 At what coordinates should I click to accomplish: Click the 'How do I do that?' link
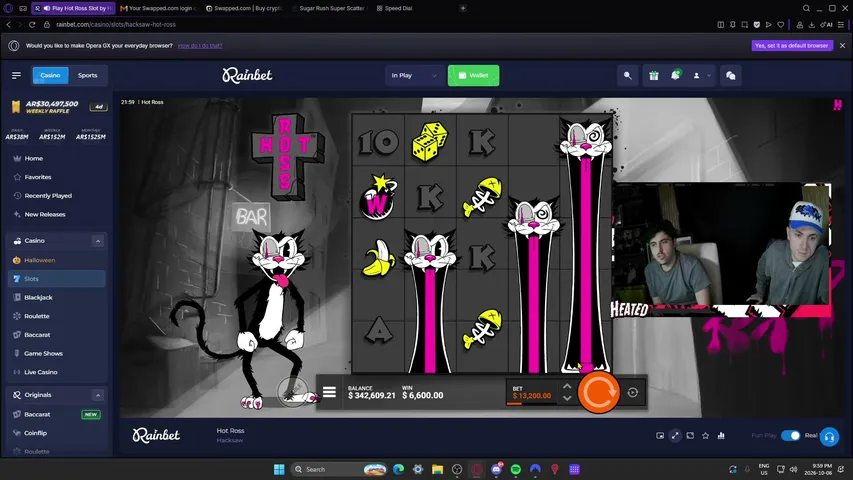(200, 46)
